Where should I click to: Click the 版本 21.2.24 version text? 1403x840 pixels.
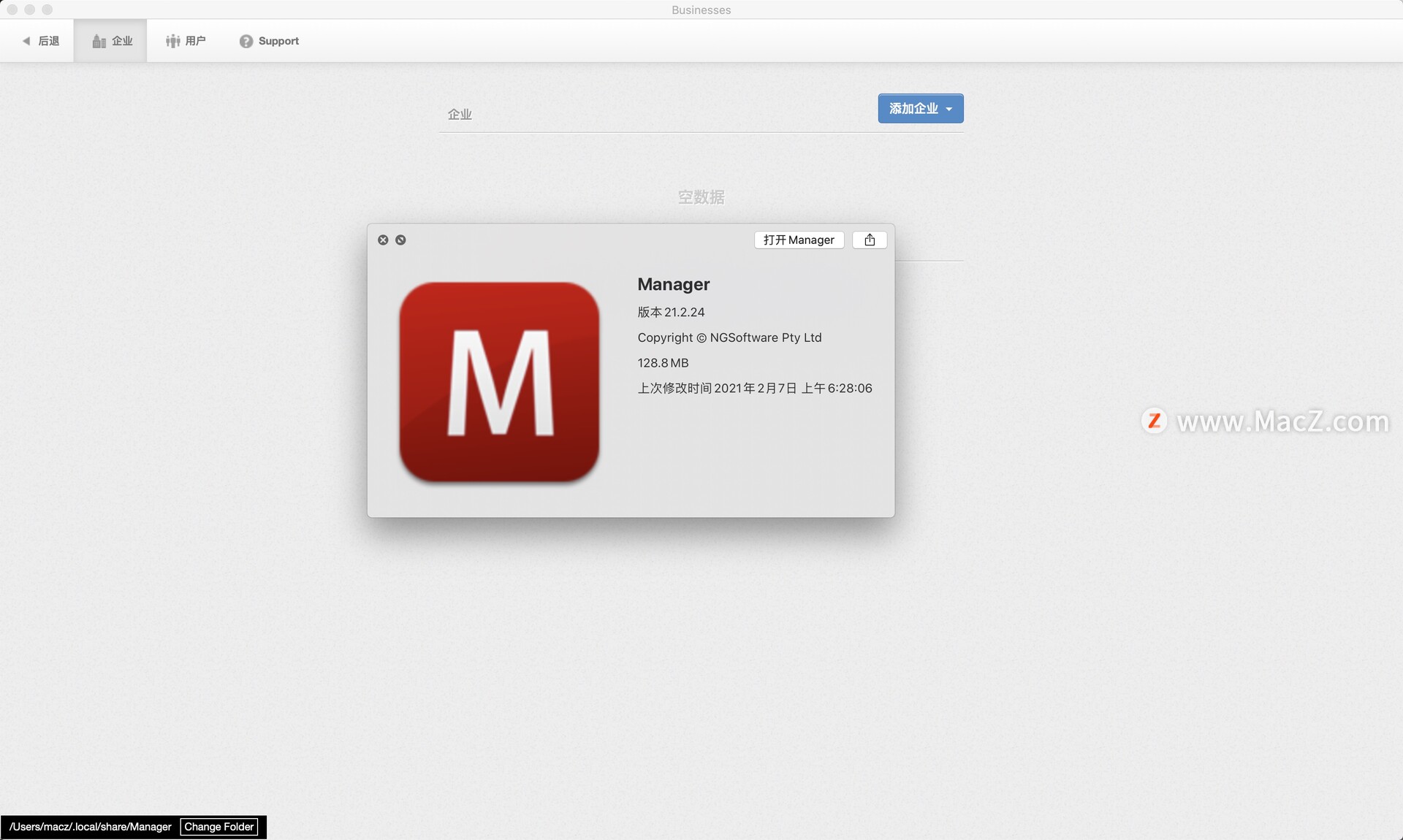[671, 312]
